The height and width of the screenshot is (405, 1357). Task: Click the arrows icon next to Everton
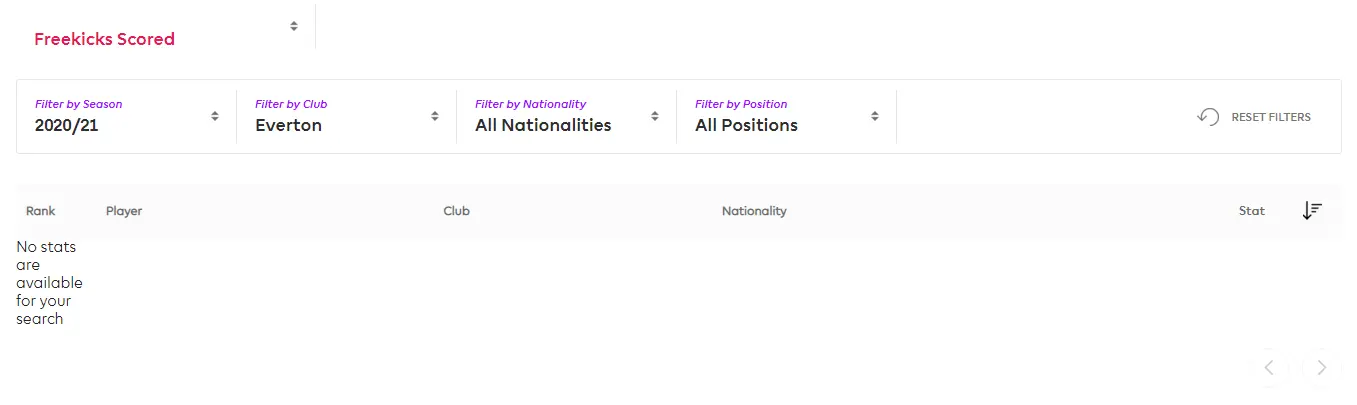(435, 116)
